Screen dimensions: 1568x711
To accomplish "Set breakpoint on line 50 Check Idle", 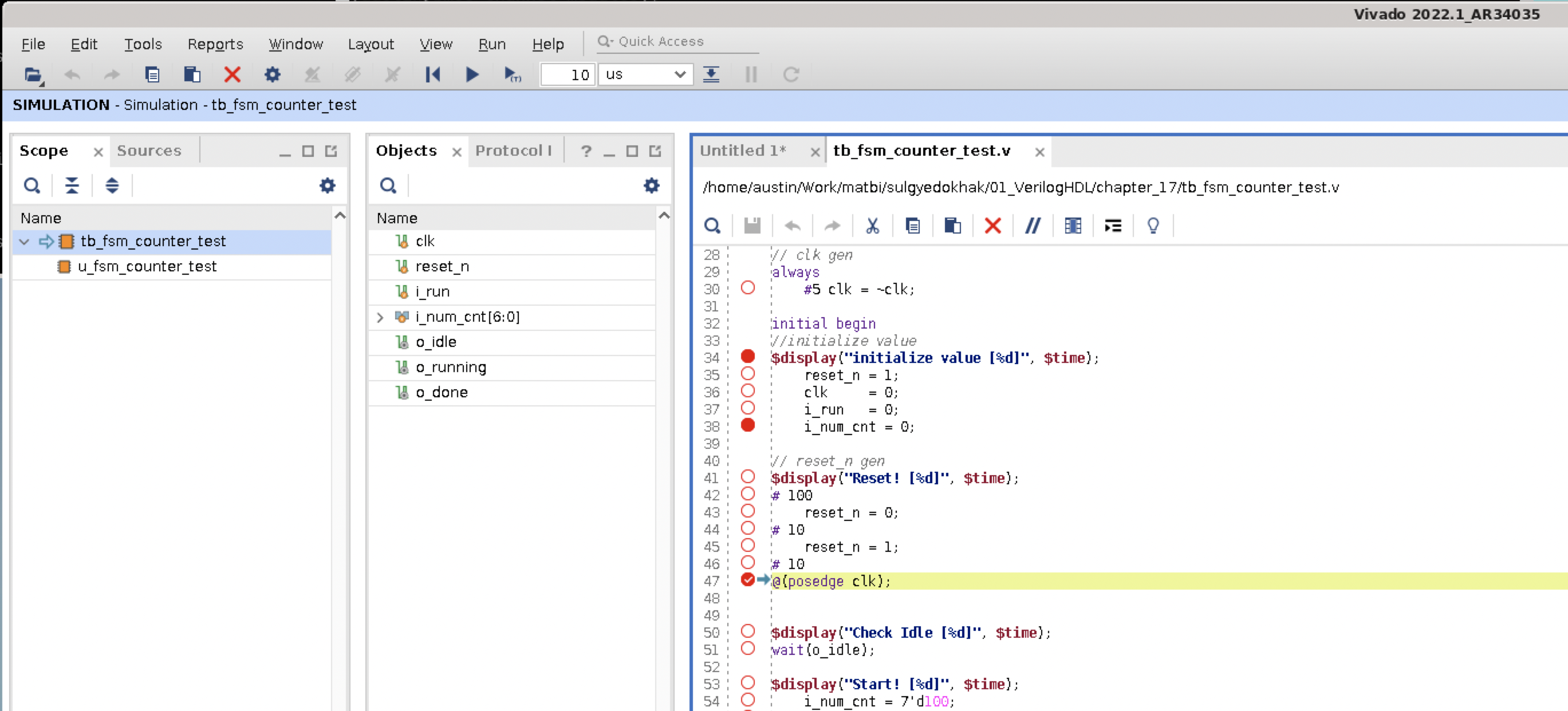I will (747, 631).
